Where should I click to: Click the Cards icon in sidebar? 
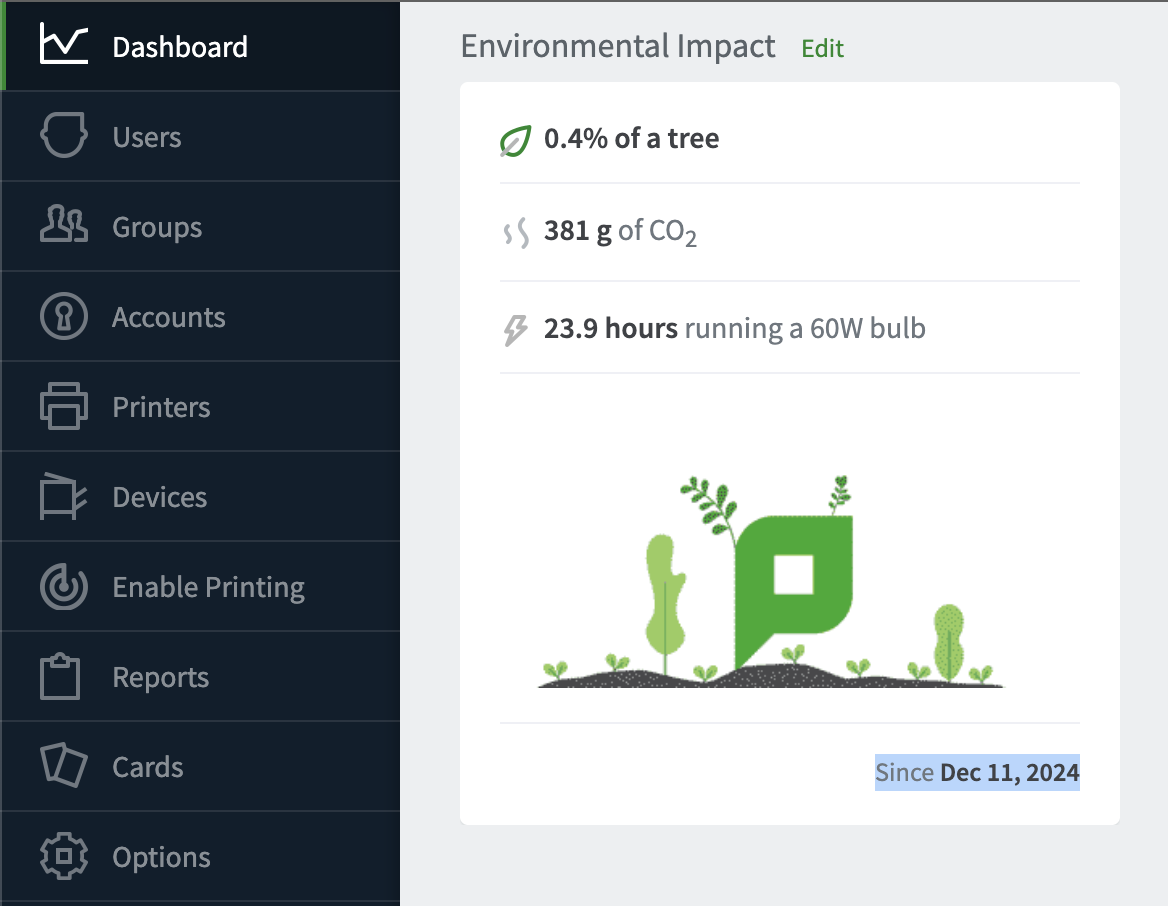64,767
